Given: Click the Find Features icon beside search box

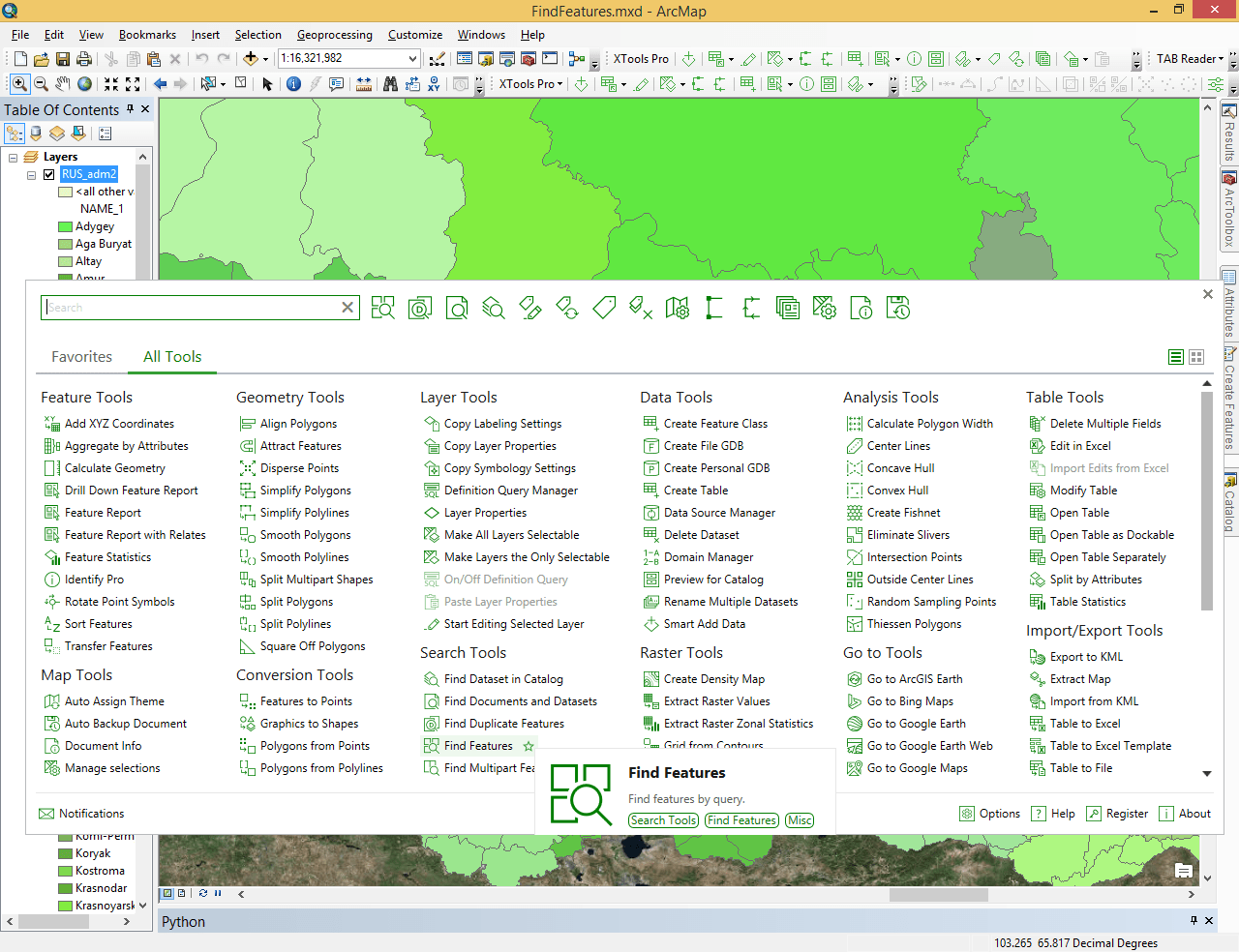Looking at the screenshot, I should tap(383, 309).
